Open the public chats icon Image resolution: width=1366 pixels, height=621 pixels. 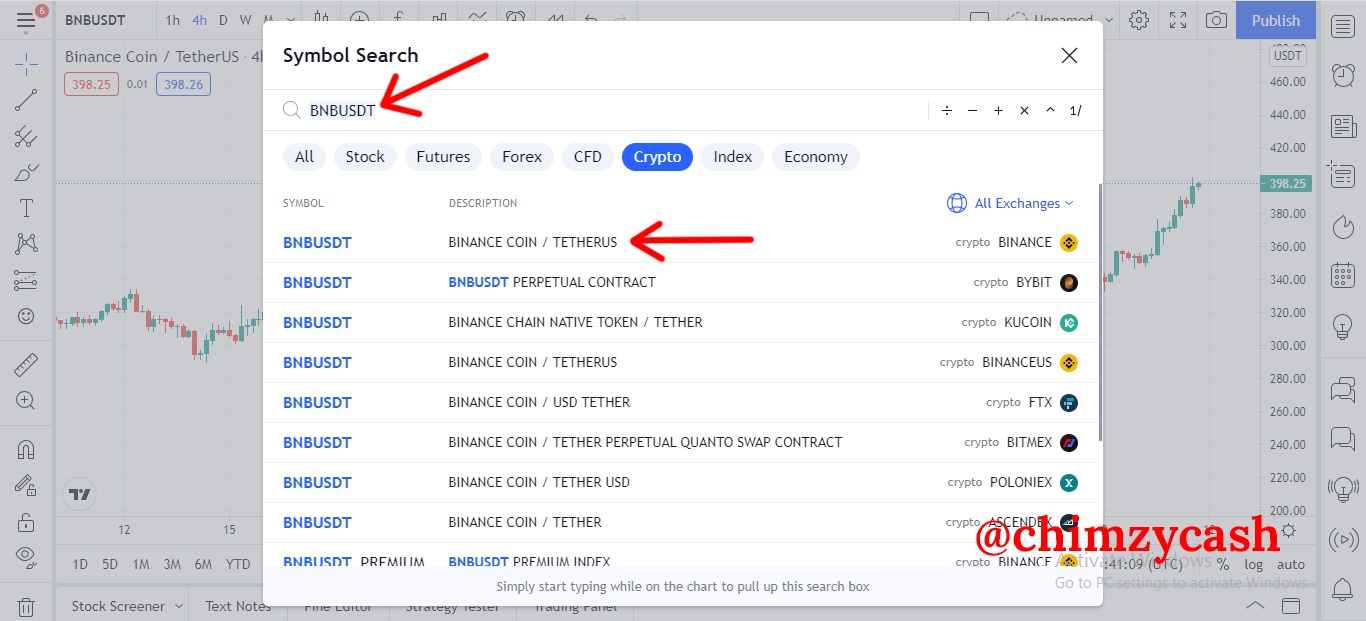point(1343,388)
